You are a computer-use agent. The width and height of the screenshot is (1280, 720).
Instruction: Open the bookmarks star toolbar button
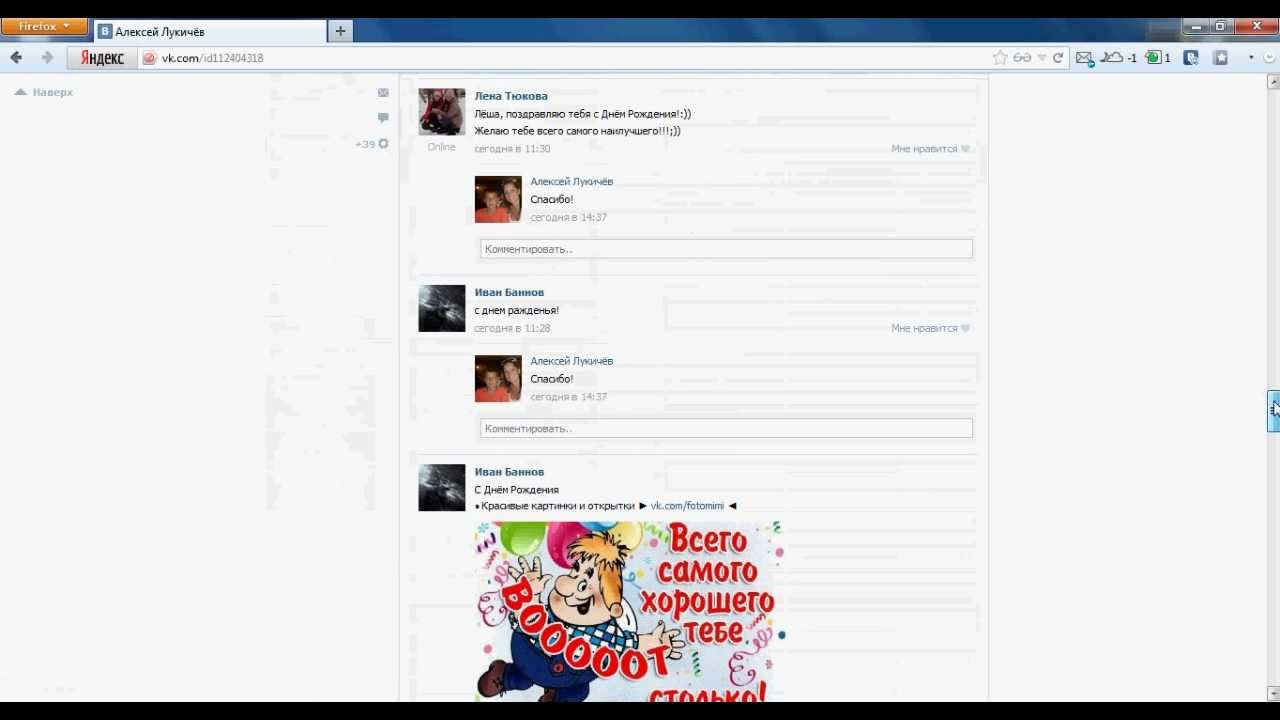1220,58
